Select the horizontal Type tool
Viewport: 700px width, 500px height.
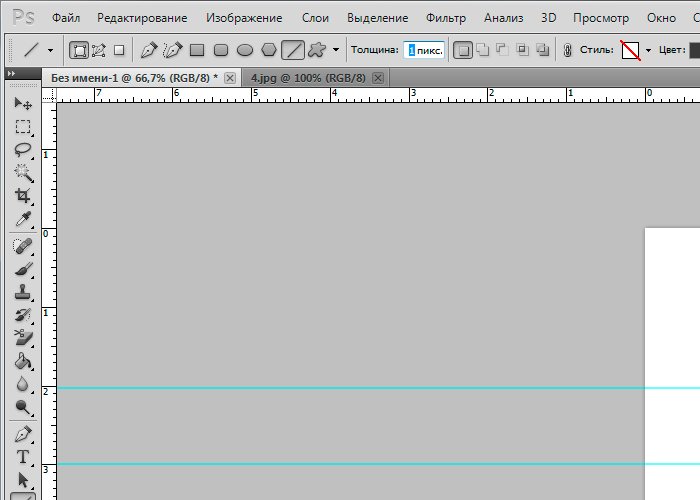(x=22, y=457)
